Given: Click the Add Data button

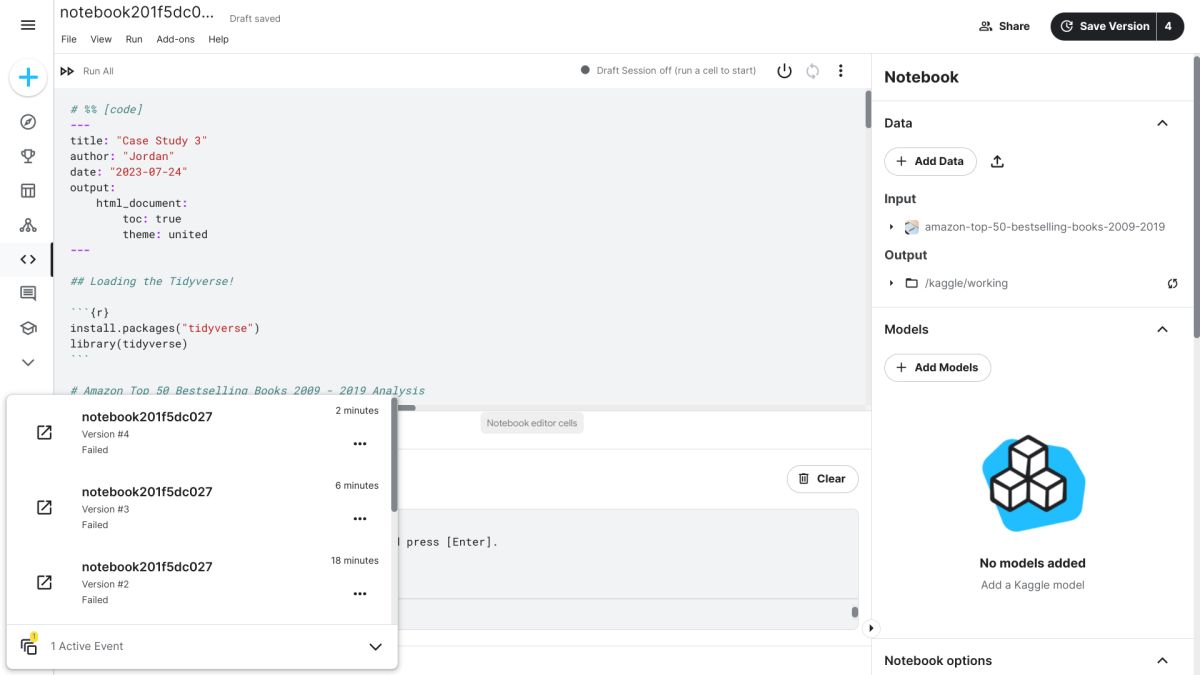Looking at the screenshot, I should point(930,161).
